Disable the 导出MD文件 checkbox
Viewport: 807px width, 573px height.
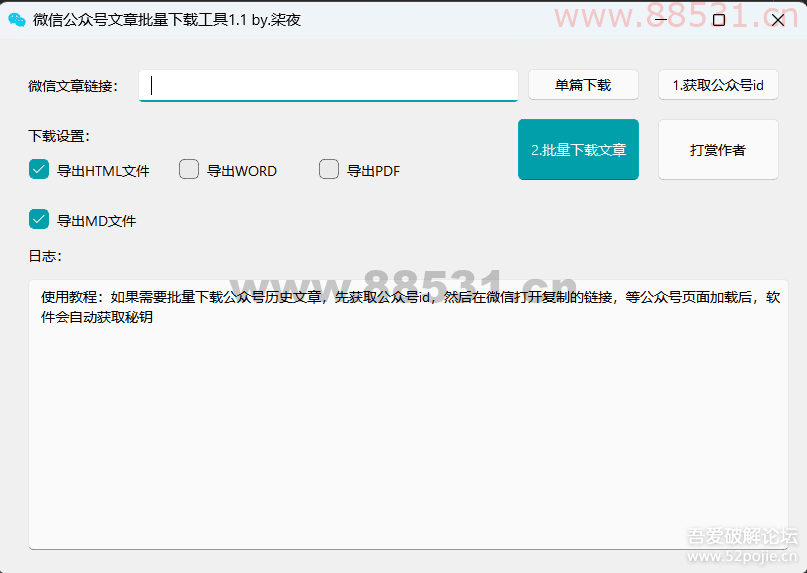tap(39, 220)
